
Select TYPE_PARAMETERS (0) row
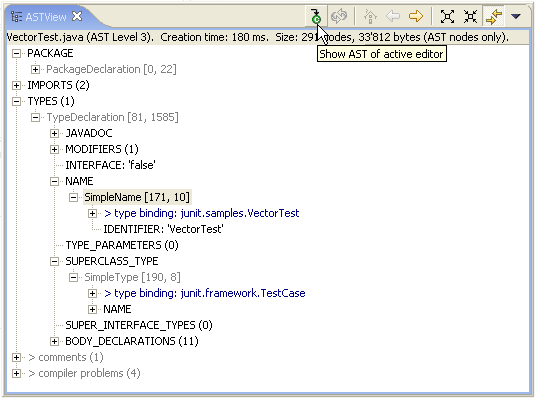click(x=122, y=245)
